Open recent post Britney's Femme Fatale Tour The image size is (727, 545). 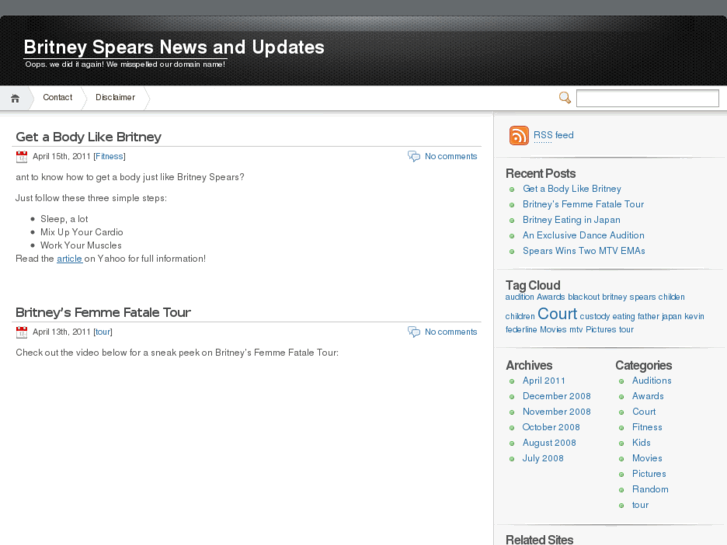tap(583, 204)
